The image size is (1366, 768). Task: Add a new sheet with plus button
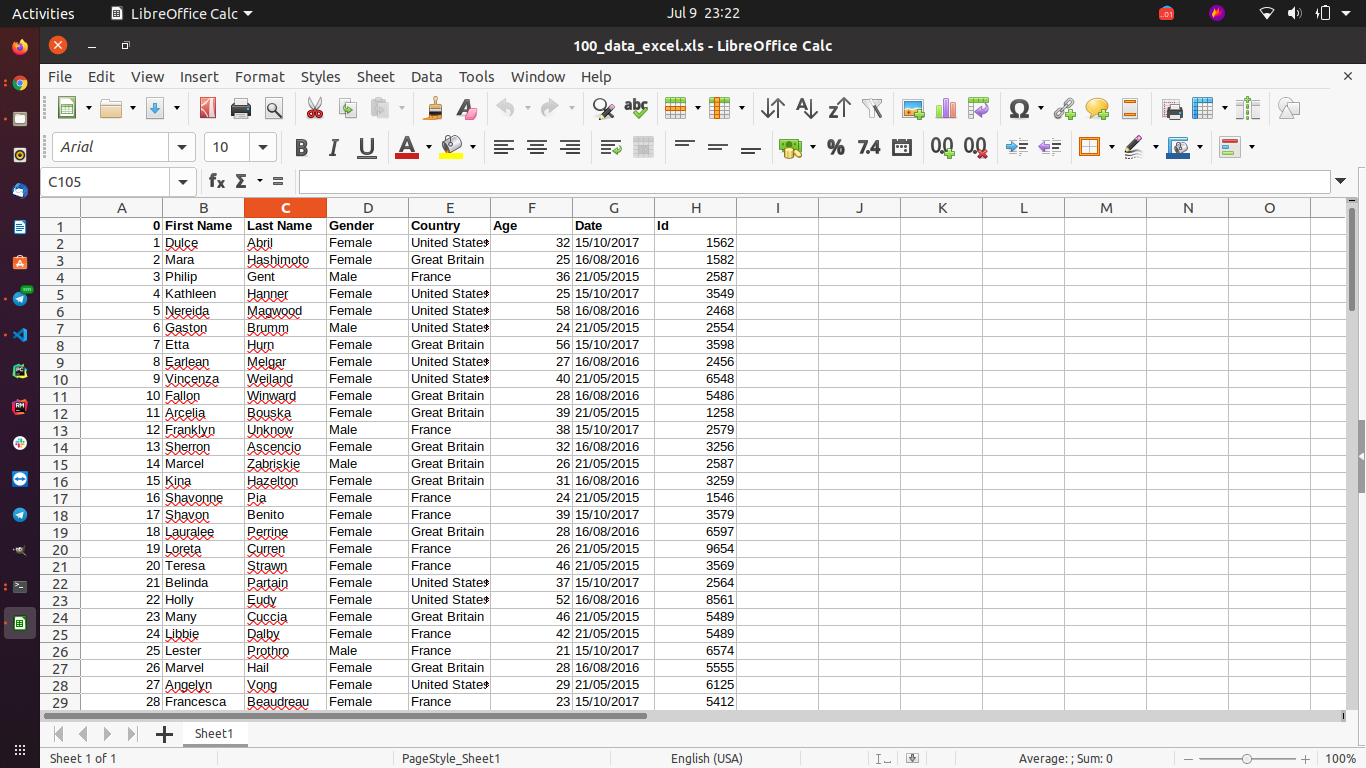[164, 734]
